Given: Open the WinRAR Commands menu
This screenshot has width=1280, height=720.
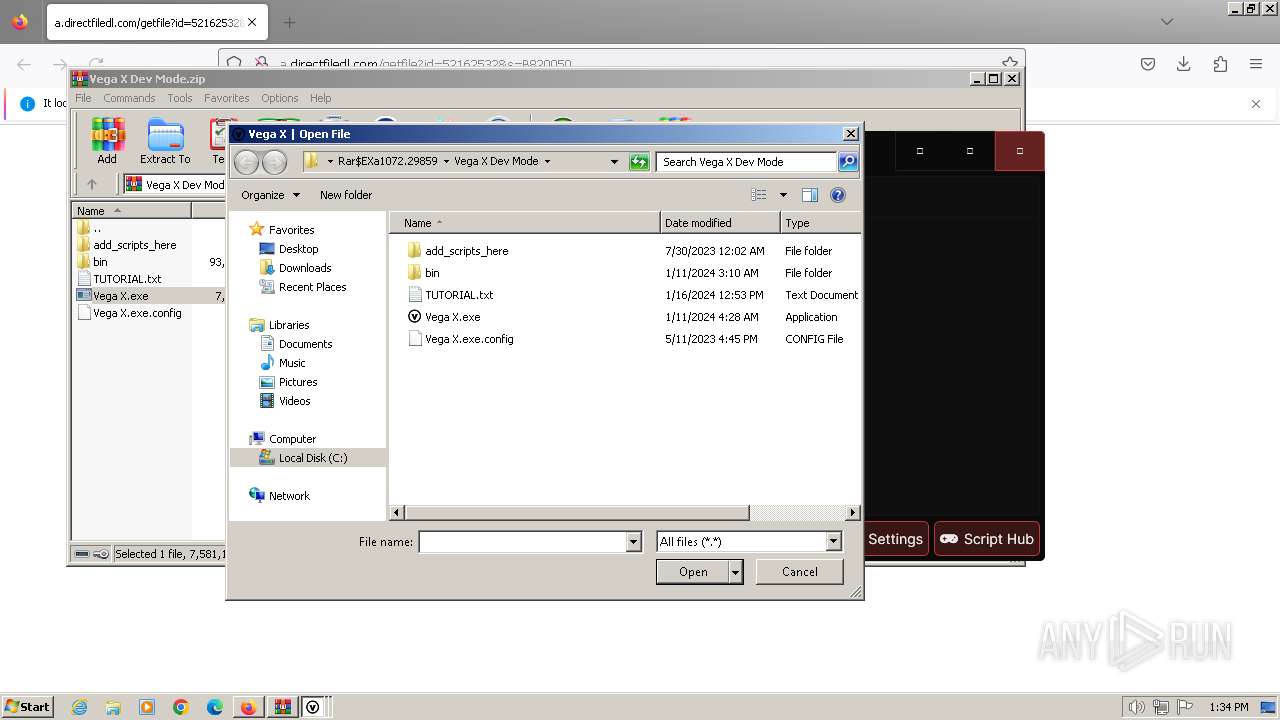Looking at the screenshot, I should pos(129,98).
